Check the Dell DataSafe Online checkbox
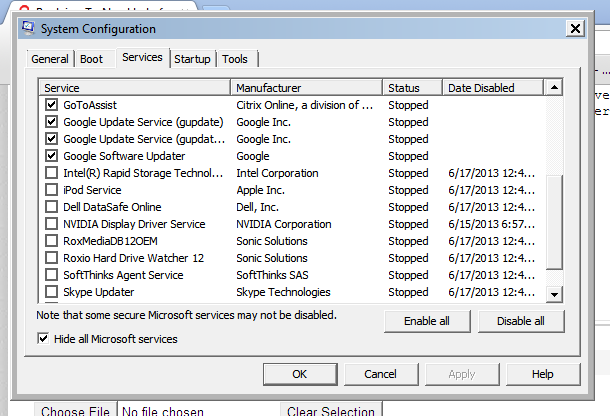 (x=51, y=207)
